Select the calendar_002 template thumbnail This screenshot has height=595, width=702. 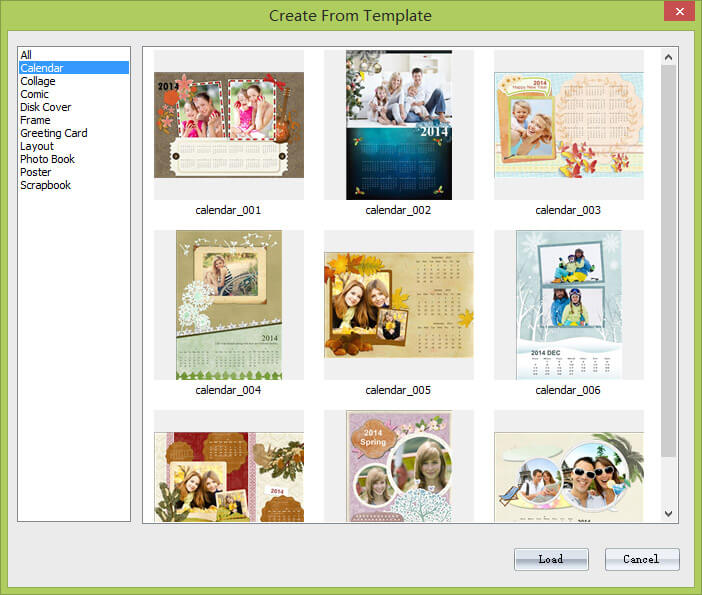[399, 125]
